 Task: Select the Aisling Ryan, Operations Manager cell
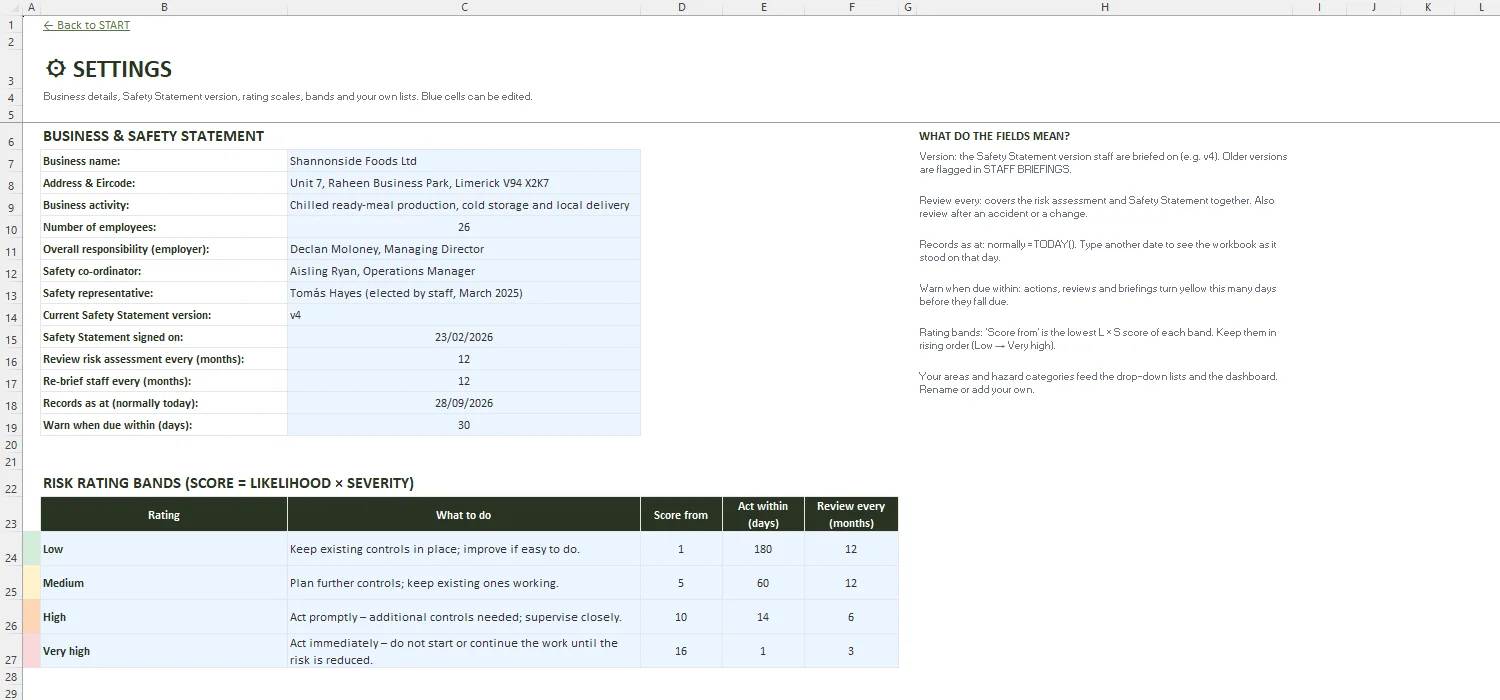463,271
